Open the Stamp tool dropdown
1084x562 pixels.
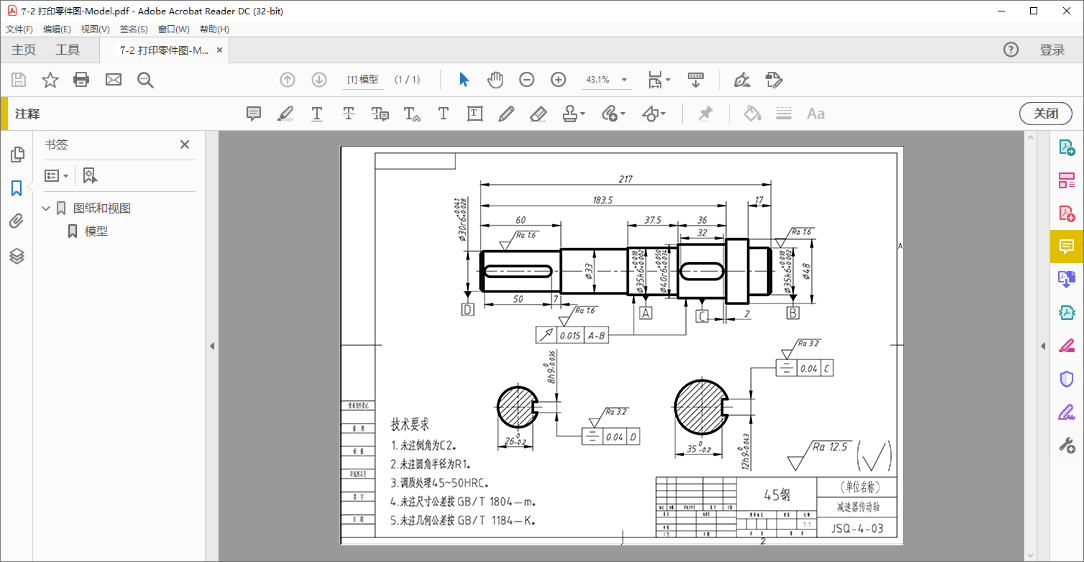573,114
